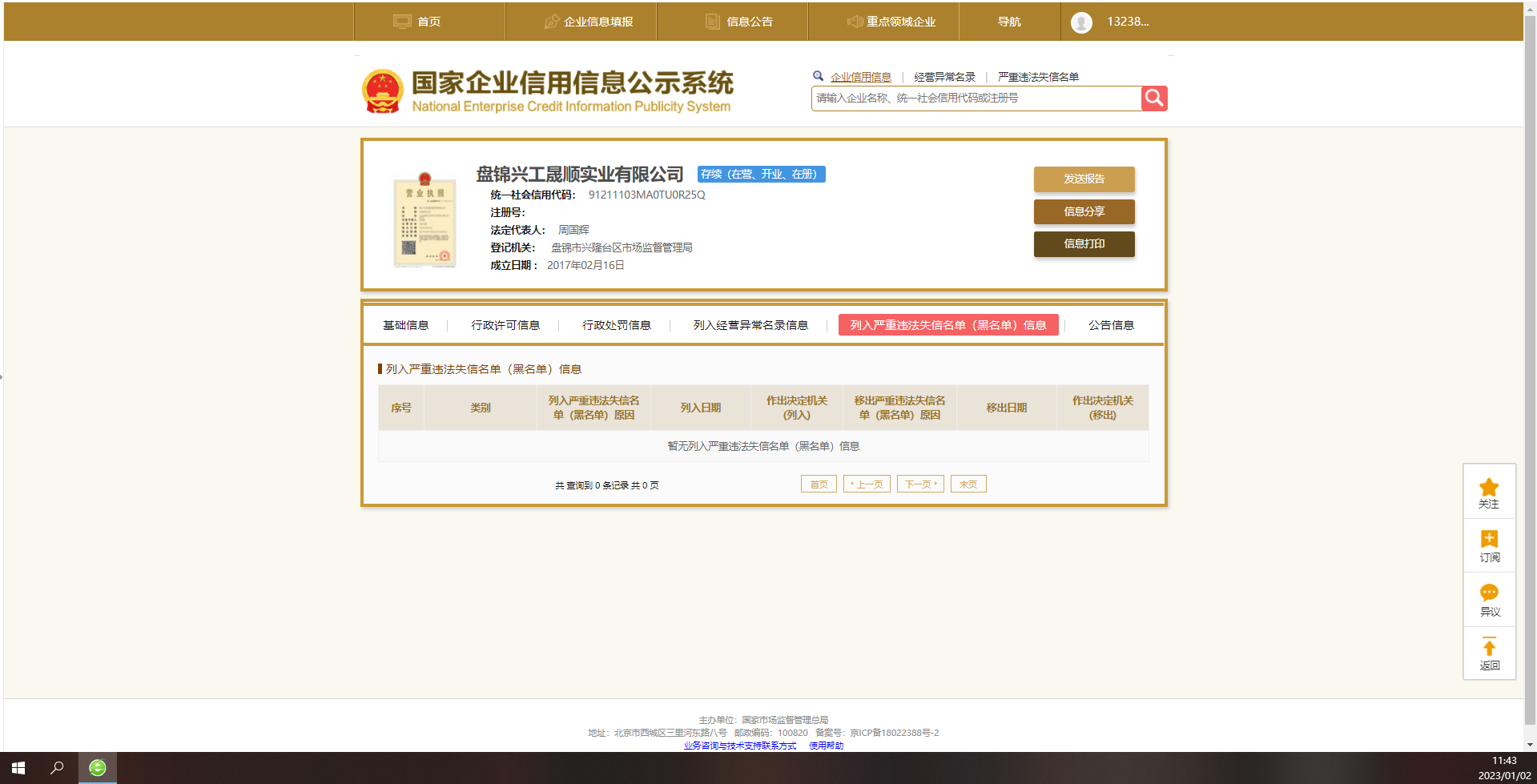Switch to the 基础信息 tab
The height and width of the screenshot is (784, 1537).
(x=406, y=325)
